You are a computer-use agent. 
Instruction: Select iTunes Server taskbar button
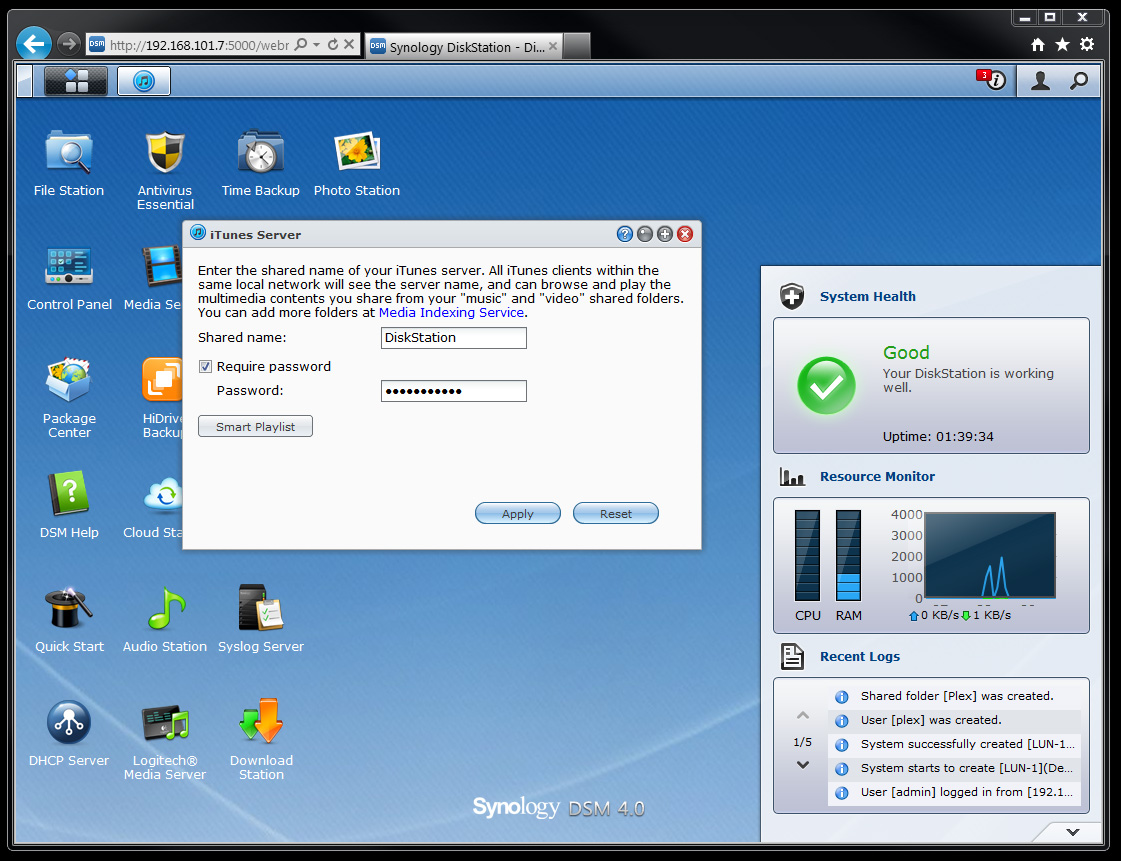pos(144,81)
